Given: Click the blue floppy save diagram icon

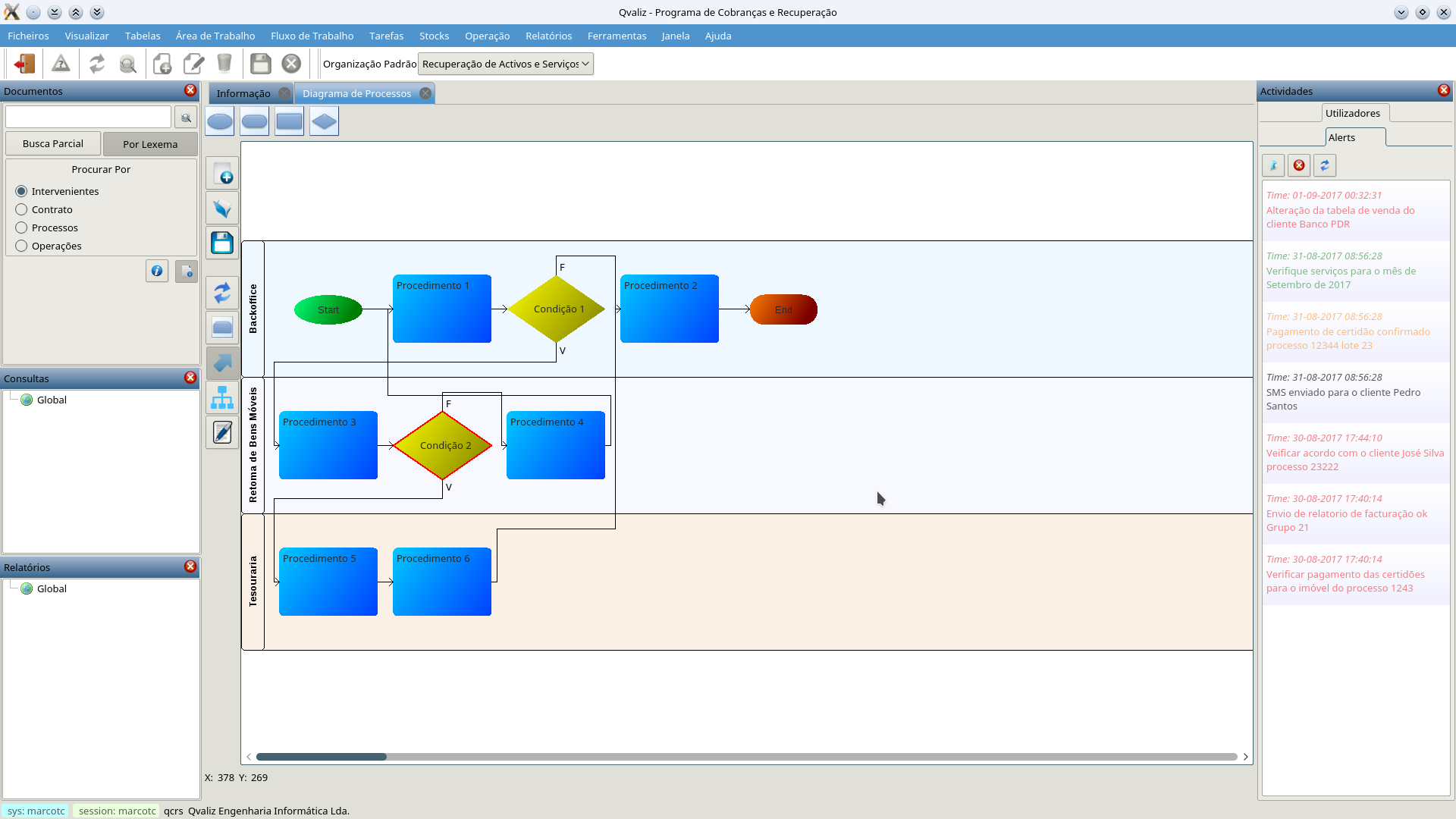Looking at the screenshot, I should point(222,243).
